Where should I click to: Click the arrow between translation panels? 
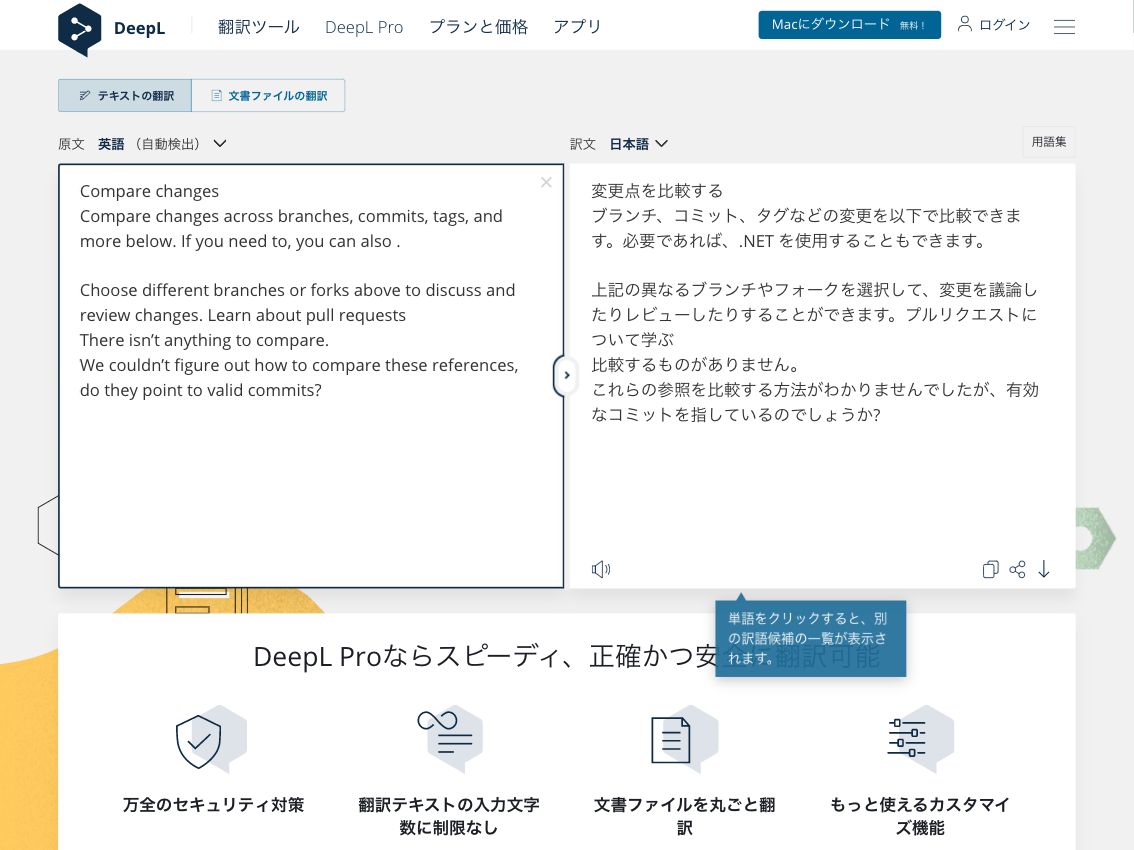tap(566, 375)
